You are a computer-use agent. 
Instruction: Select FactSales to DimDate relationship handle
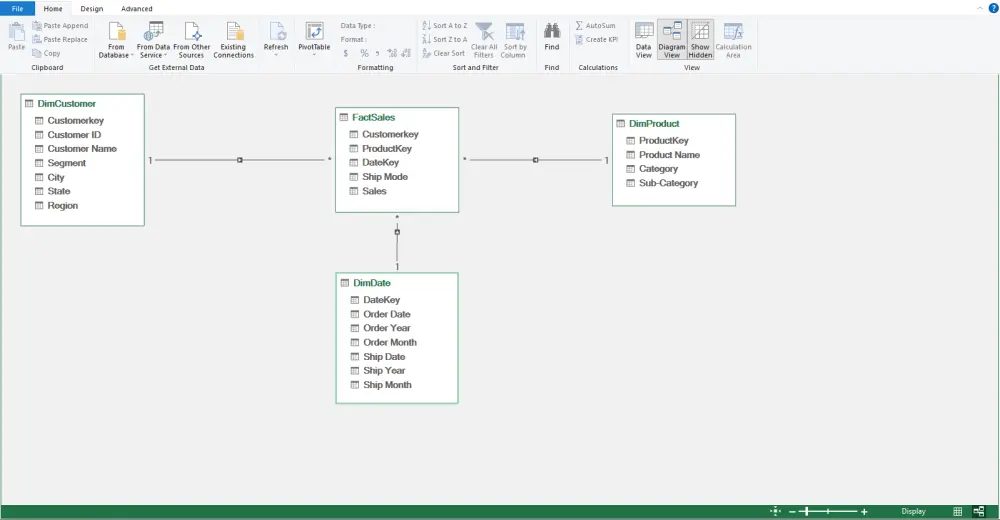(x=397, y=232)
